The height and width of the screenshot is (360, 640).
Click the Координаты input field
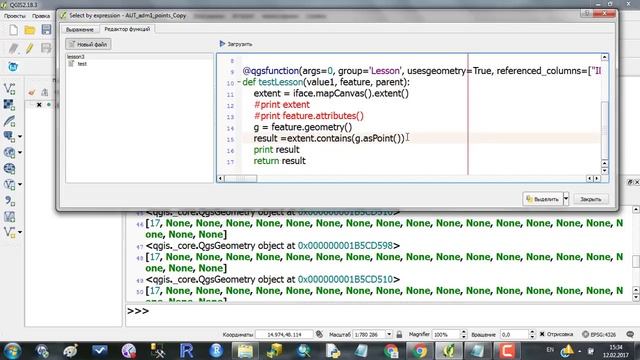[284, 334]
